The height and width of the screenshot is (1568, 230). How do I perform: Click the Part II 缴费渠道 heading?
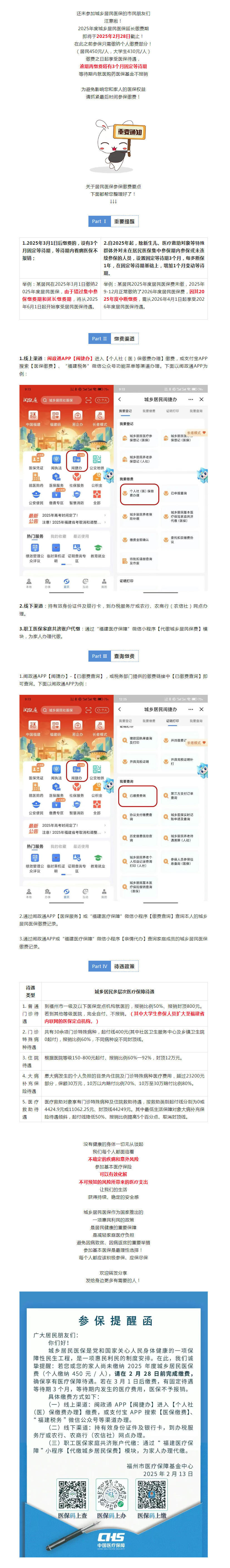113,338
